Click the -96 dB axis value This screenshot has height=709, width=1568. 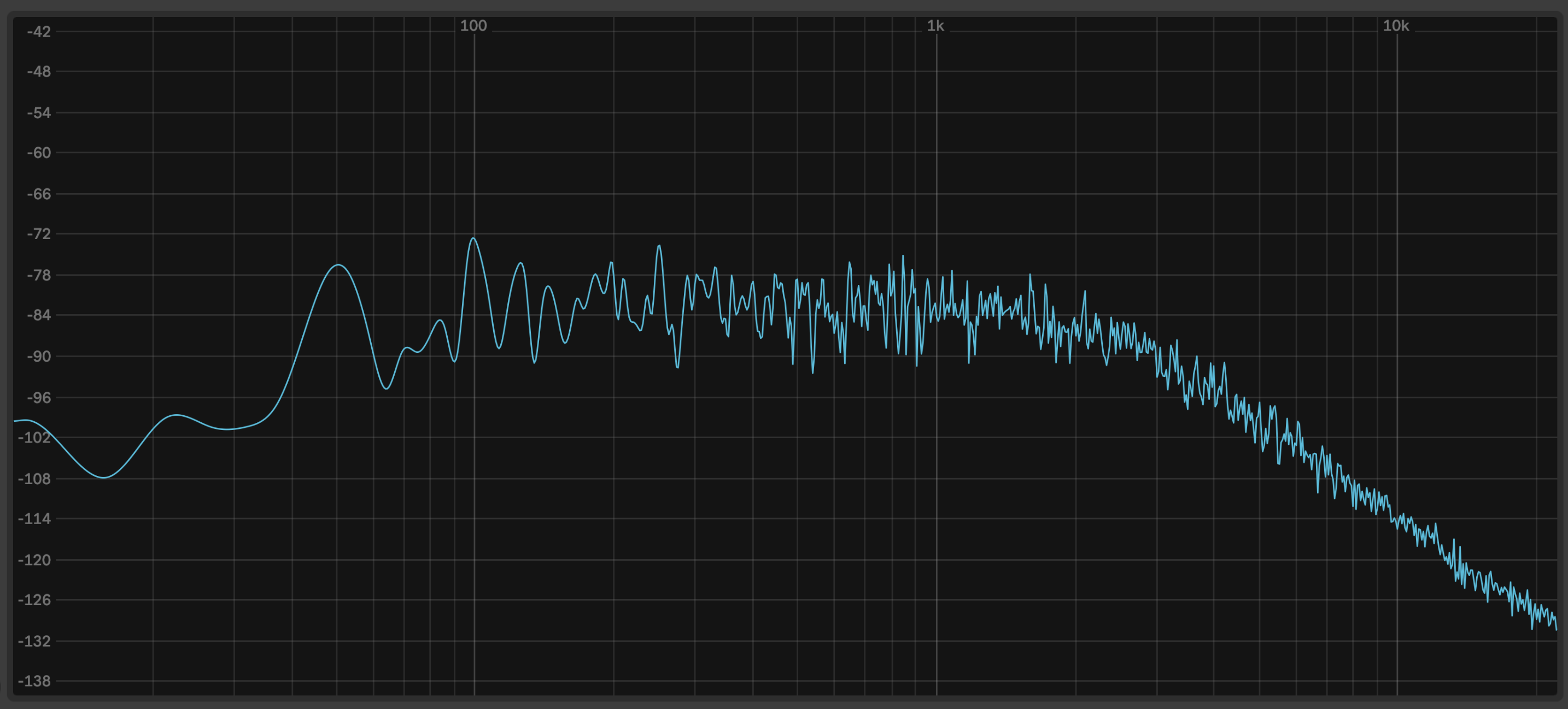pos(39,398)
